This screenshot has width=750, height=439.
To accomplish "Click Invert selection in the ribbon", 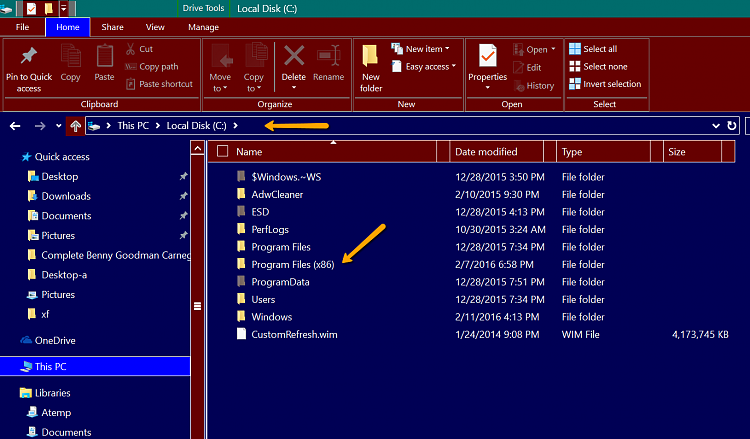I will [605, 84].
